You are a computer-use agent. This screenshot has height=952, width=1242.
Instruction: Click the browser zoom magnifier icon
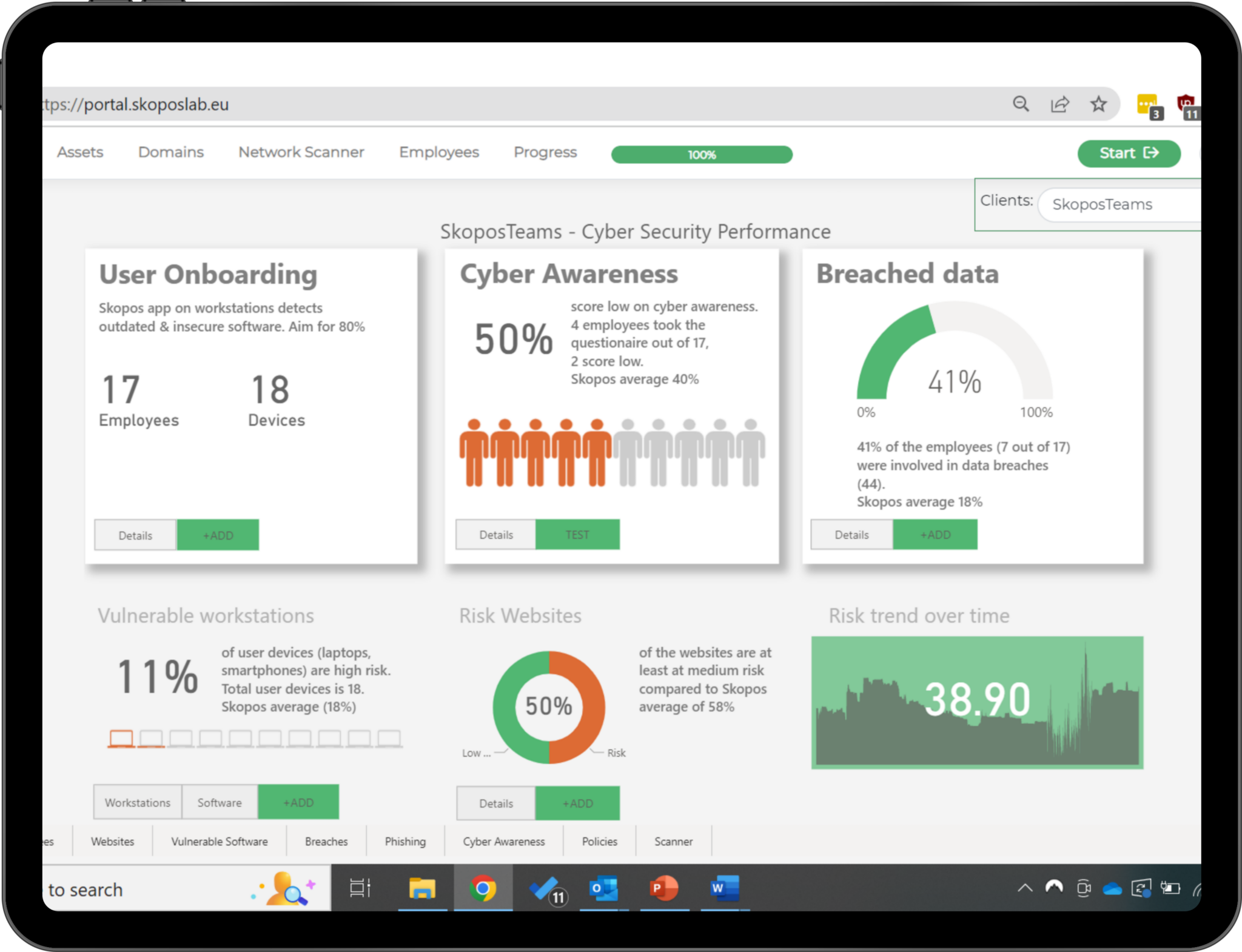pos(1021,104)
